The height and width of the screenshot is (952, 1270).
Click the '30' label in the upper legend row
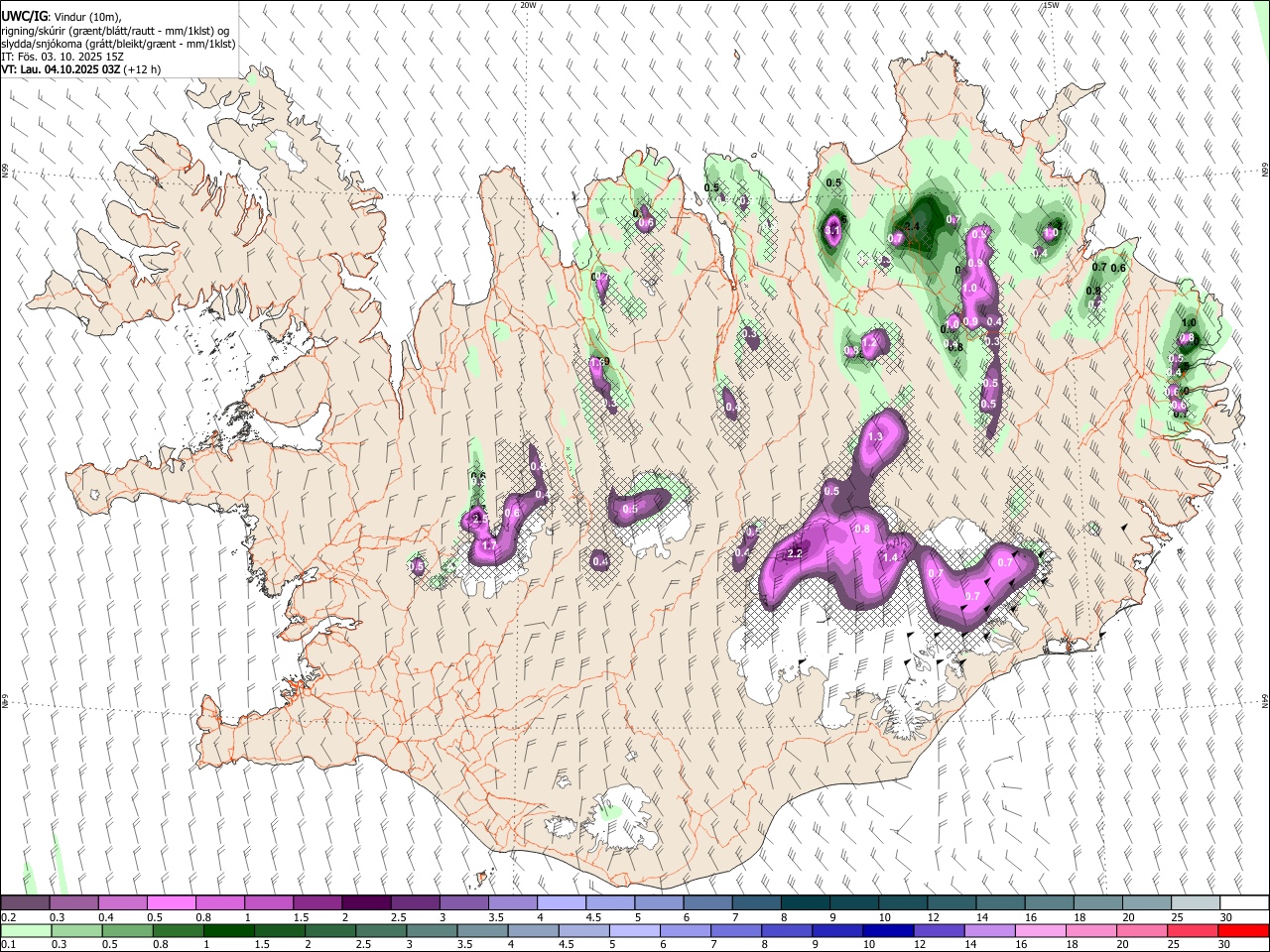(1226, 917)
